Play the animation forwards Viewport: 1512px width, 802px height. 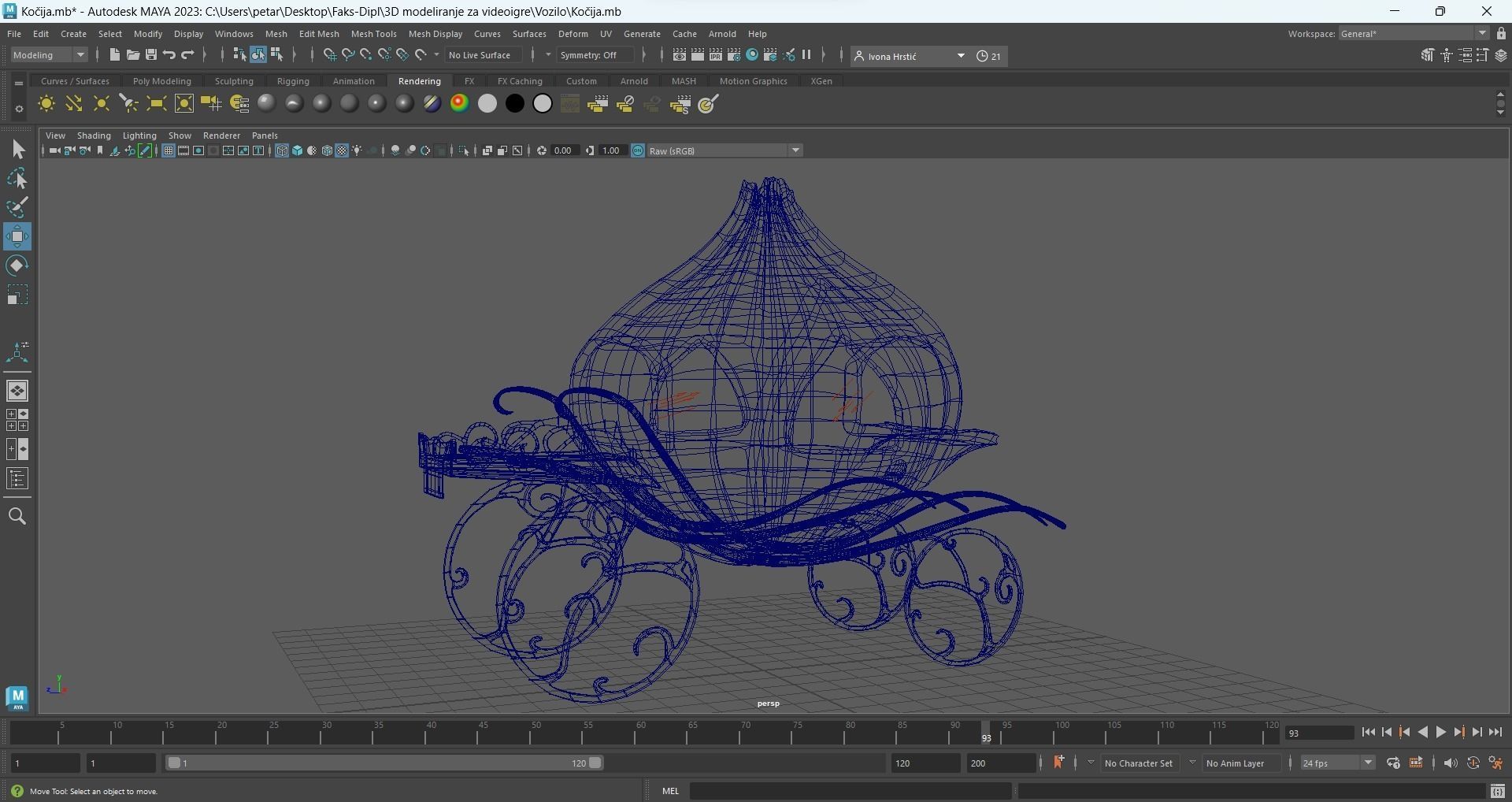(1441, 733)
